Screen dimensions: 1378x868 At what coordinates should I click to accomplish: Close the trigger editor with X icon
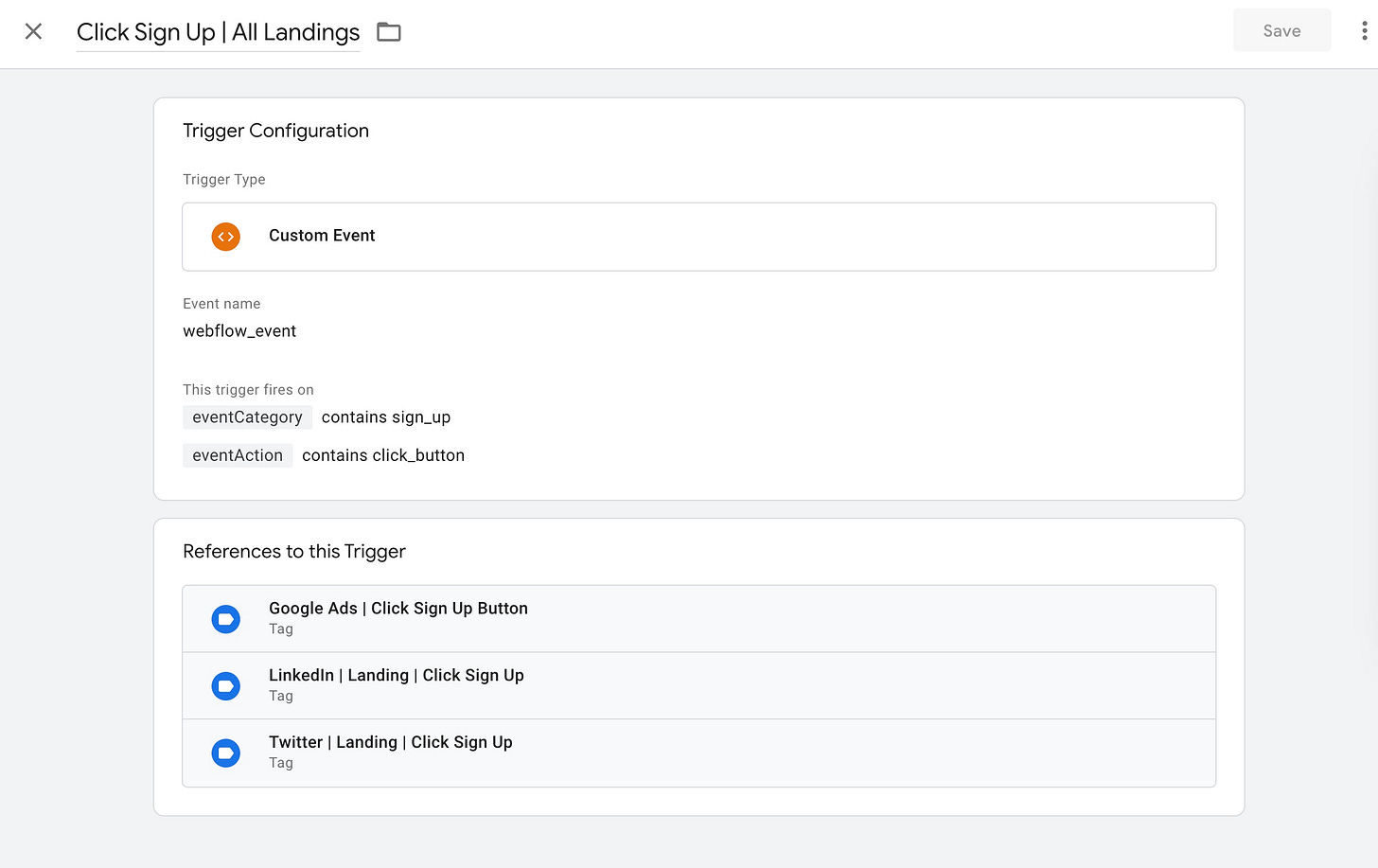pos(33,31)
